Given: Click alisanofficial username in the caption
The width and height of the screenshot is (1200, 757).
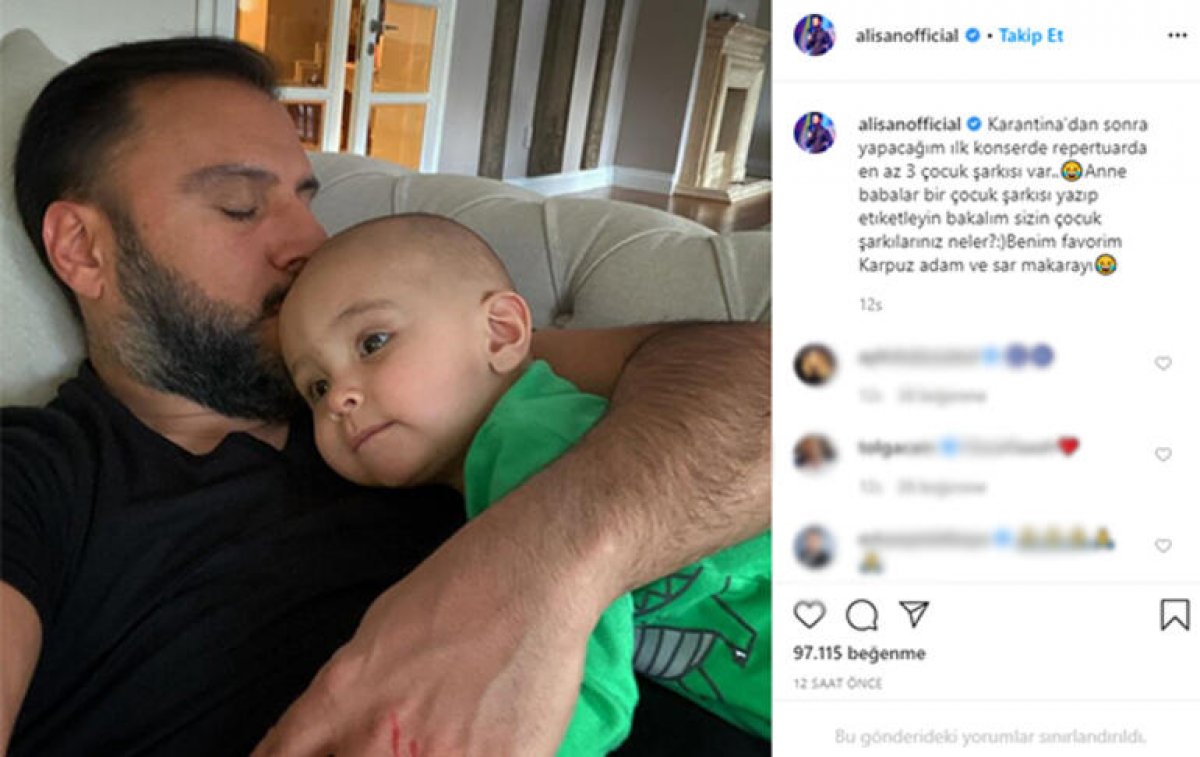Looking at the screenshot, I should [x=909, y=124].
